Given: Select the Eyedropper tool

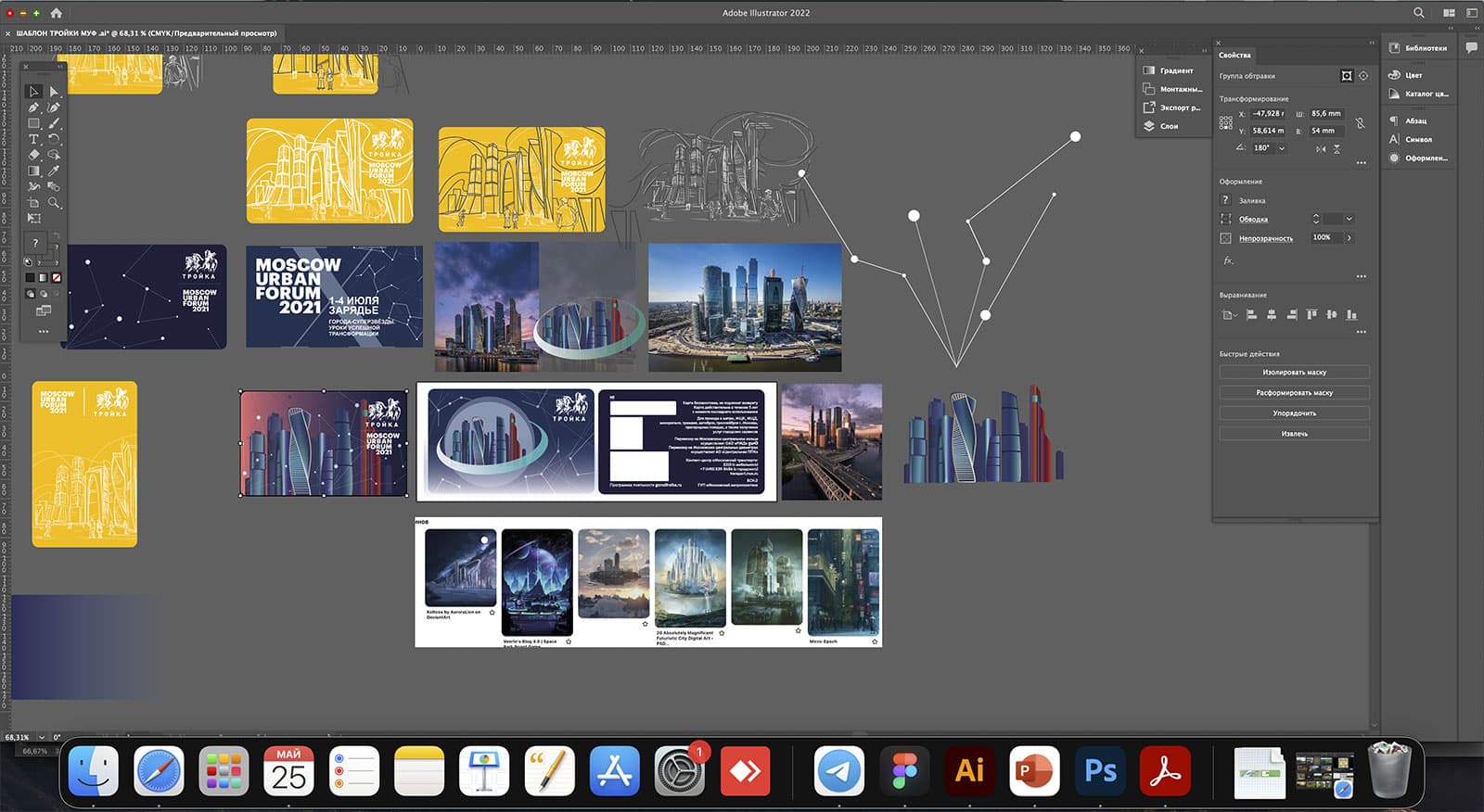Looking at the screenshot, I should point(54,171).
